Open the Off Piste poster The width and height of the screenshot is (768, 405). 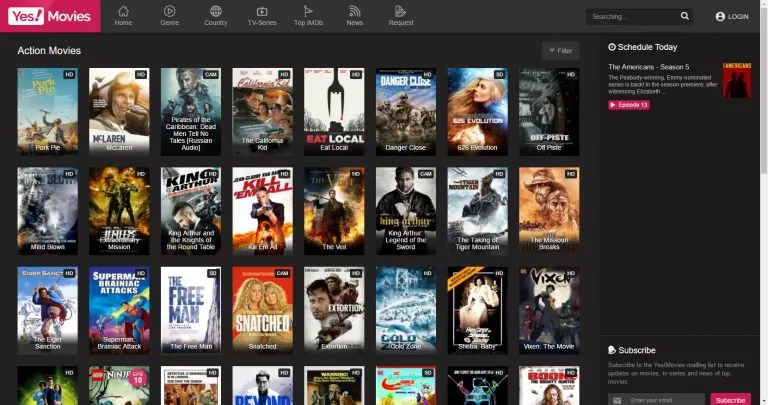pyautogui.click(x=549, y=112)
